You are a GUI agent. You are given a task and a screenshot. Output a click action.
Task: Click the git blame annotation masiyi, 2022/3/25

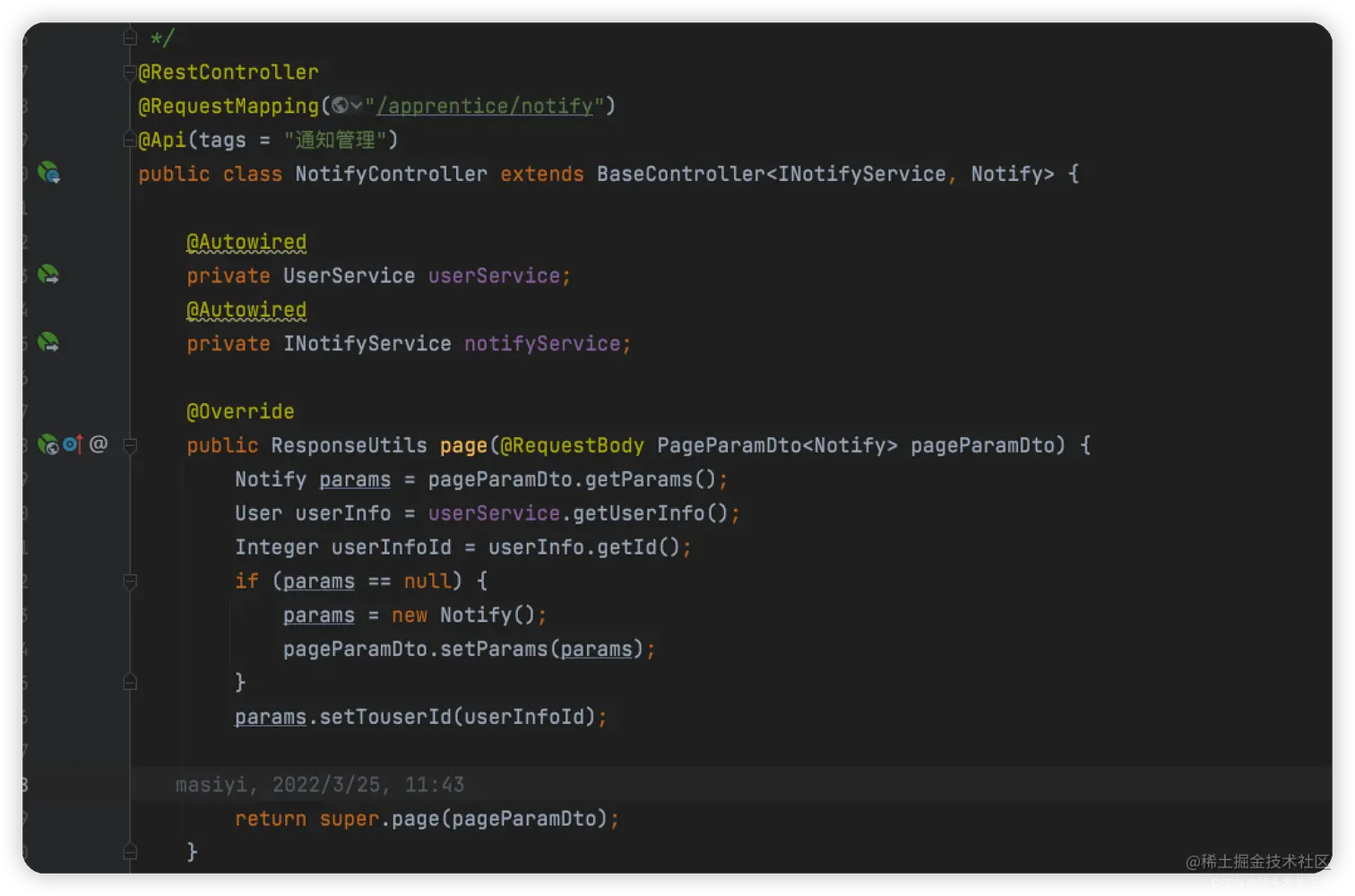[320, 785]
